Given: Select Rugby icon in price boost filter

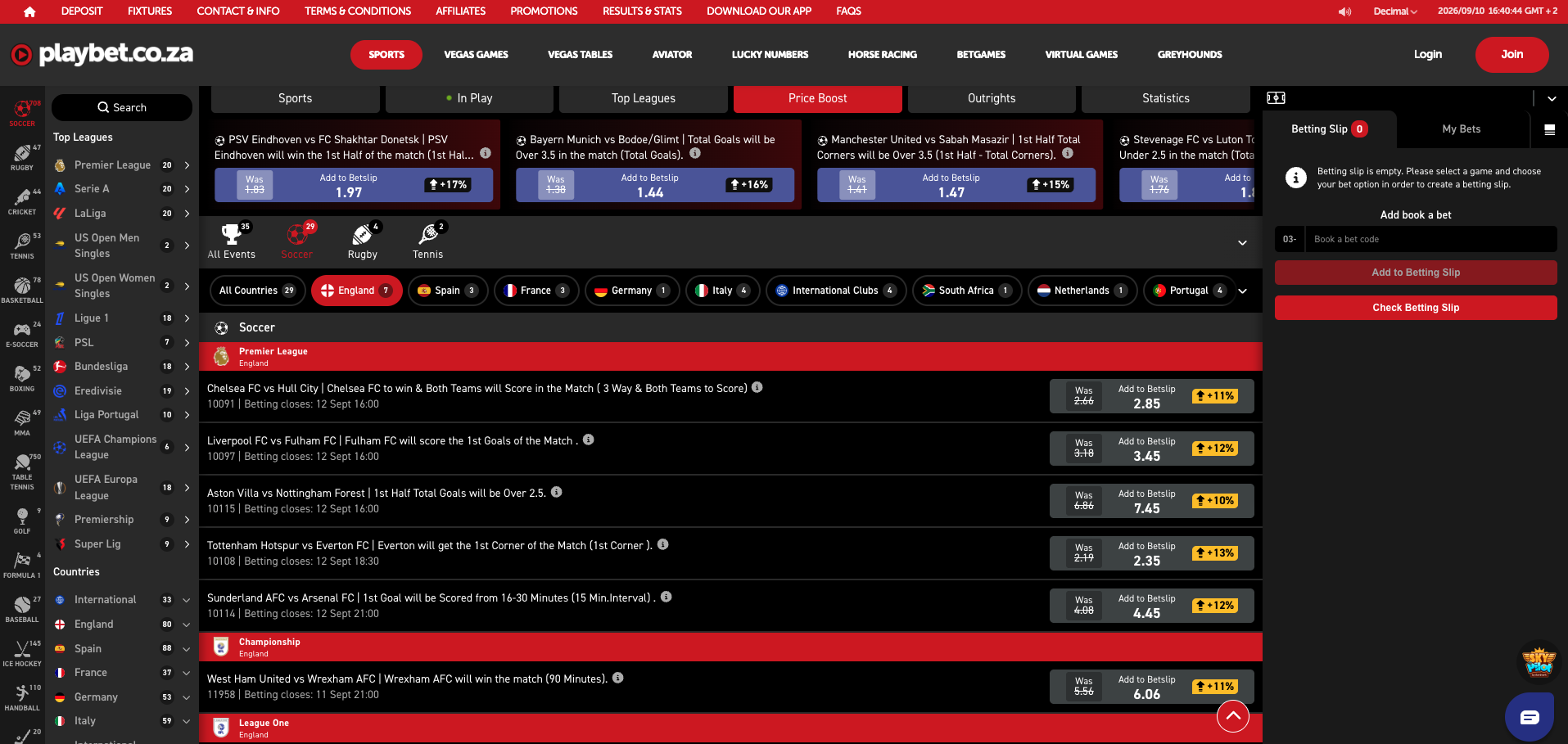Looking at the screenshot, I should (362, 241).
